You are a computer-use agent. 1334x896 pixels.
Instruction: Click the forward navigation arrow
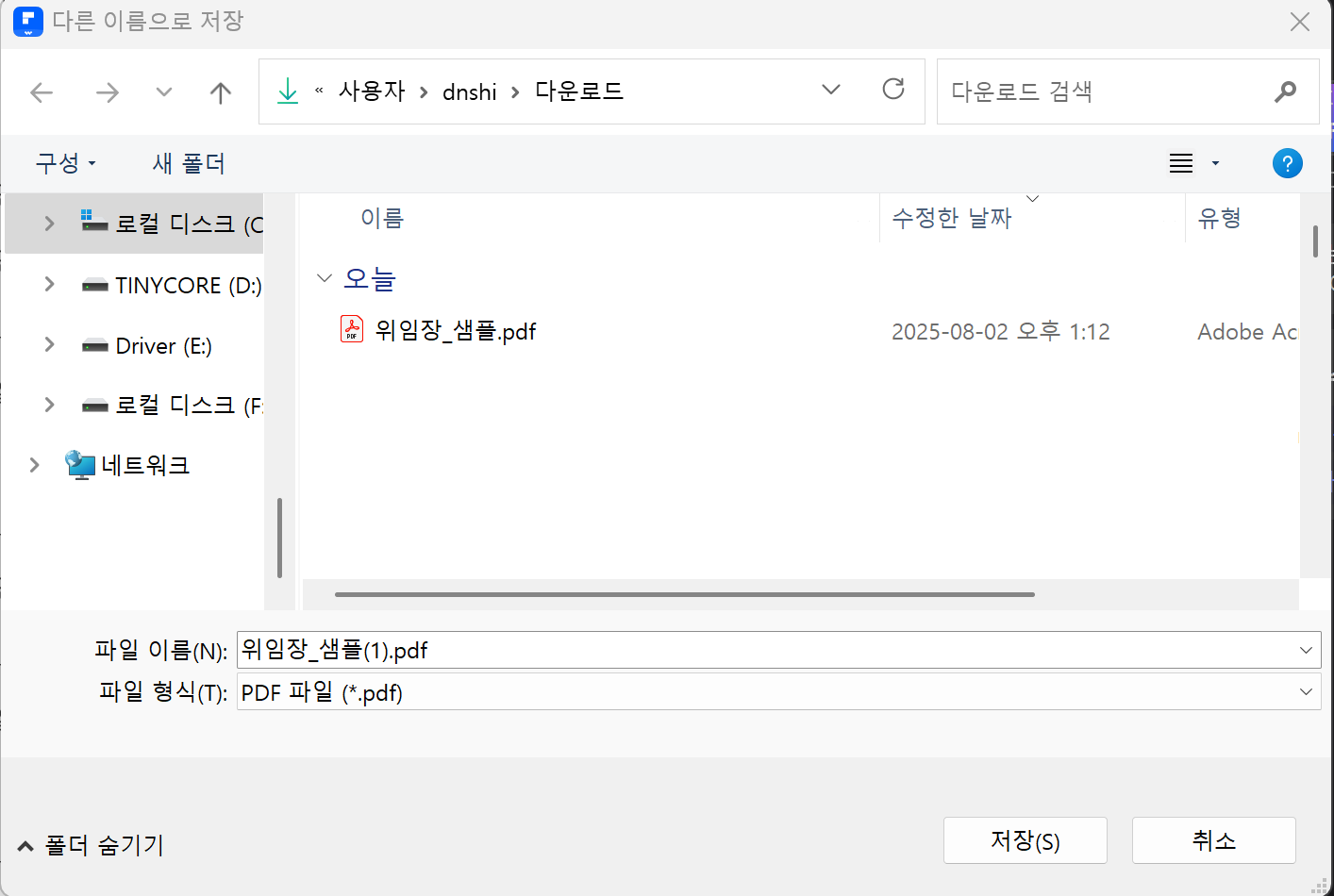click(108, 92)
